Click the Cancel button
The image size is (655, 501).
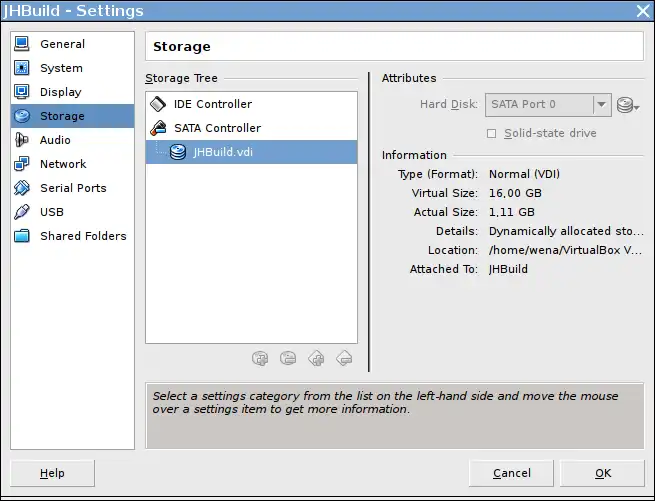pyautogui.click(x=511, y=473)
